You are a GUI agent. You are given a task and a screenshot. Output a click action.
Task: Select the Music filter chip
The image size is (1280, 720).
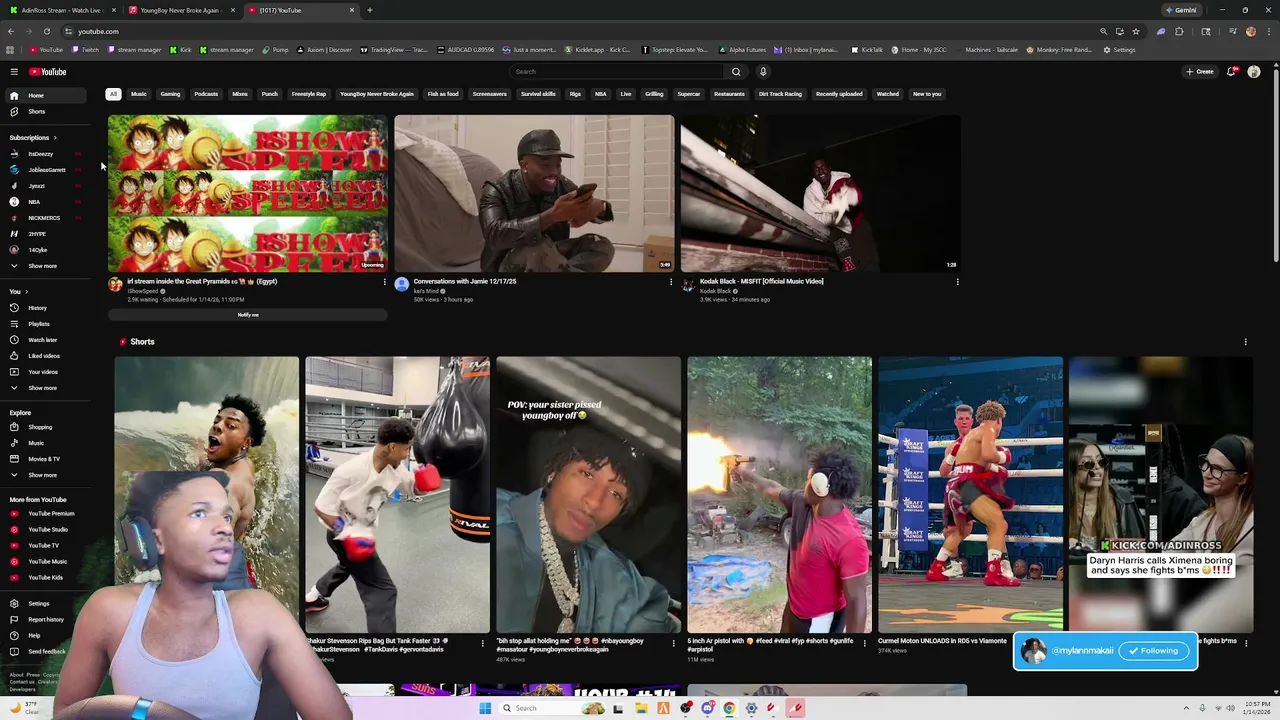pyautogui.click(x=139, y=94)
